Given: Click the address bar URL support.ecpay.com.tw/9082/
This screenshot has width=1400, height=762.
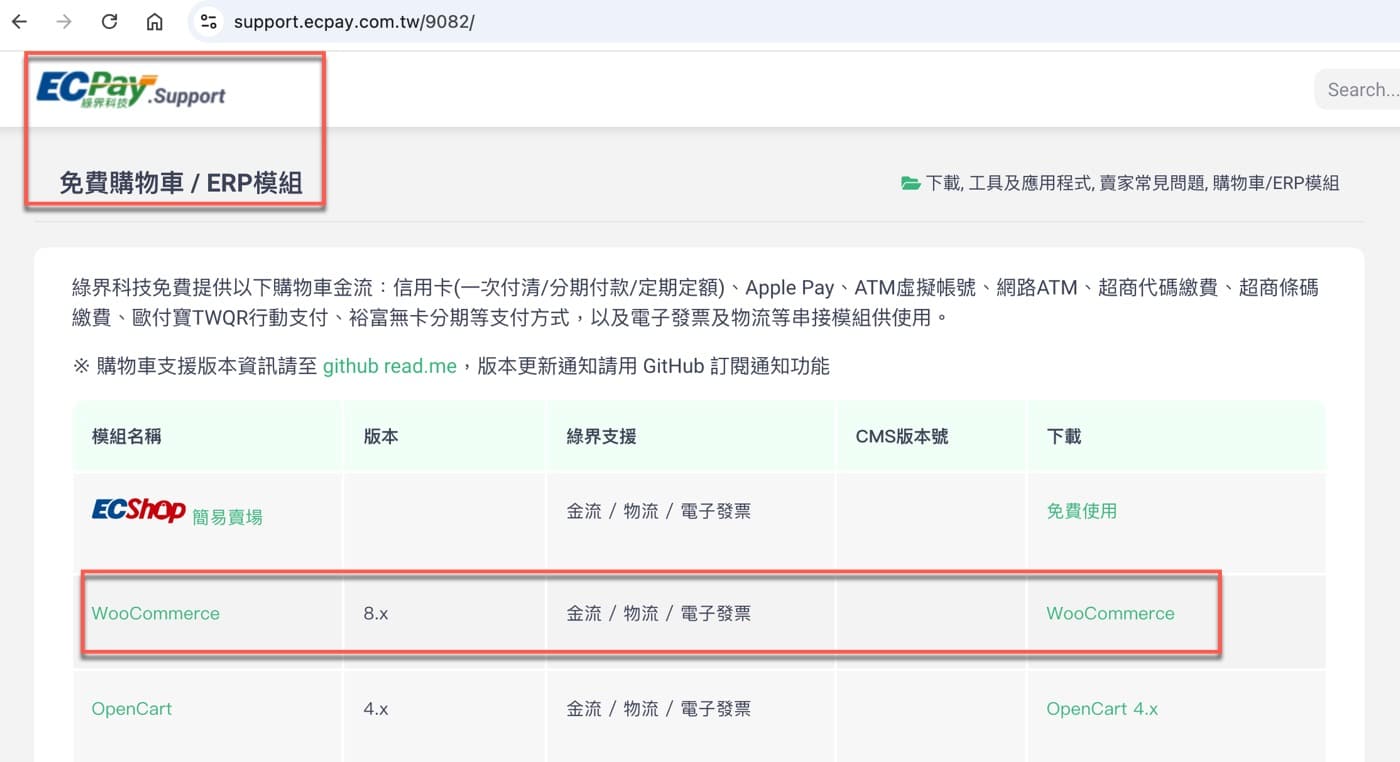Looking at the screenshot, I should tap(354, 21).
